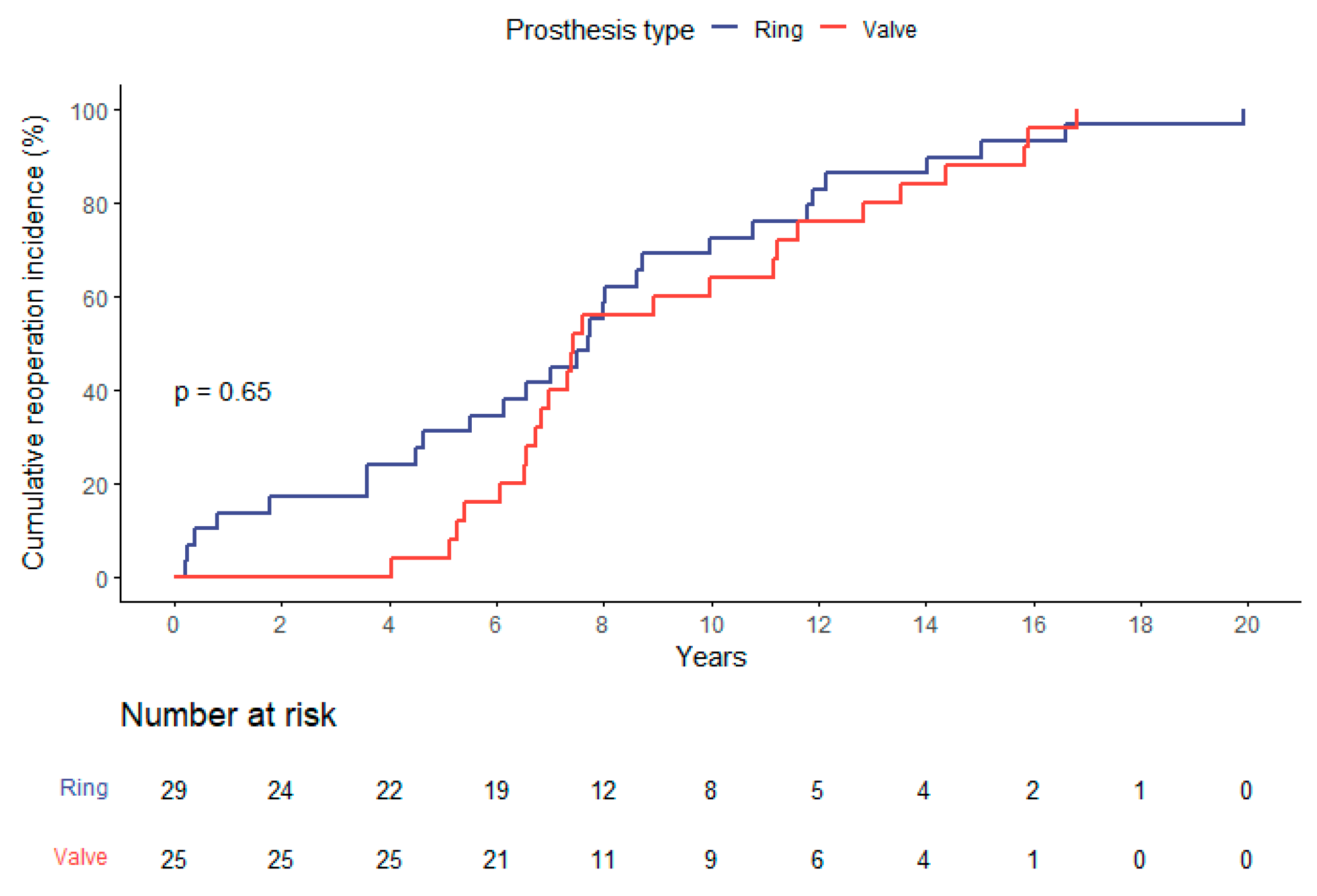Click the blue Ring legend line swatch
1317x896 pixels.
point(724,27)
